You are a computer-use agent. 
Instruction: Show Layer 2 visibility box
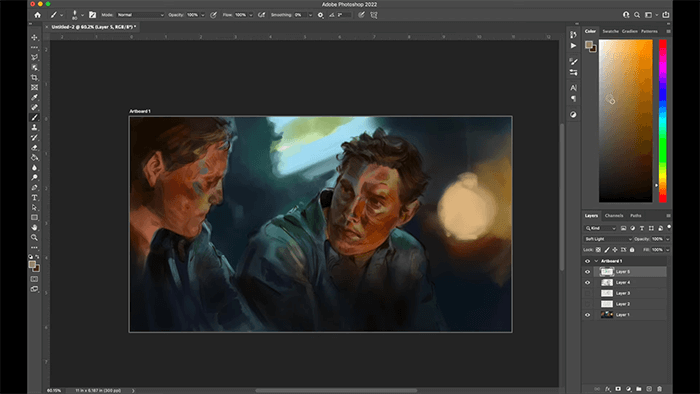click(588, 304)
